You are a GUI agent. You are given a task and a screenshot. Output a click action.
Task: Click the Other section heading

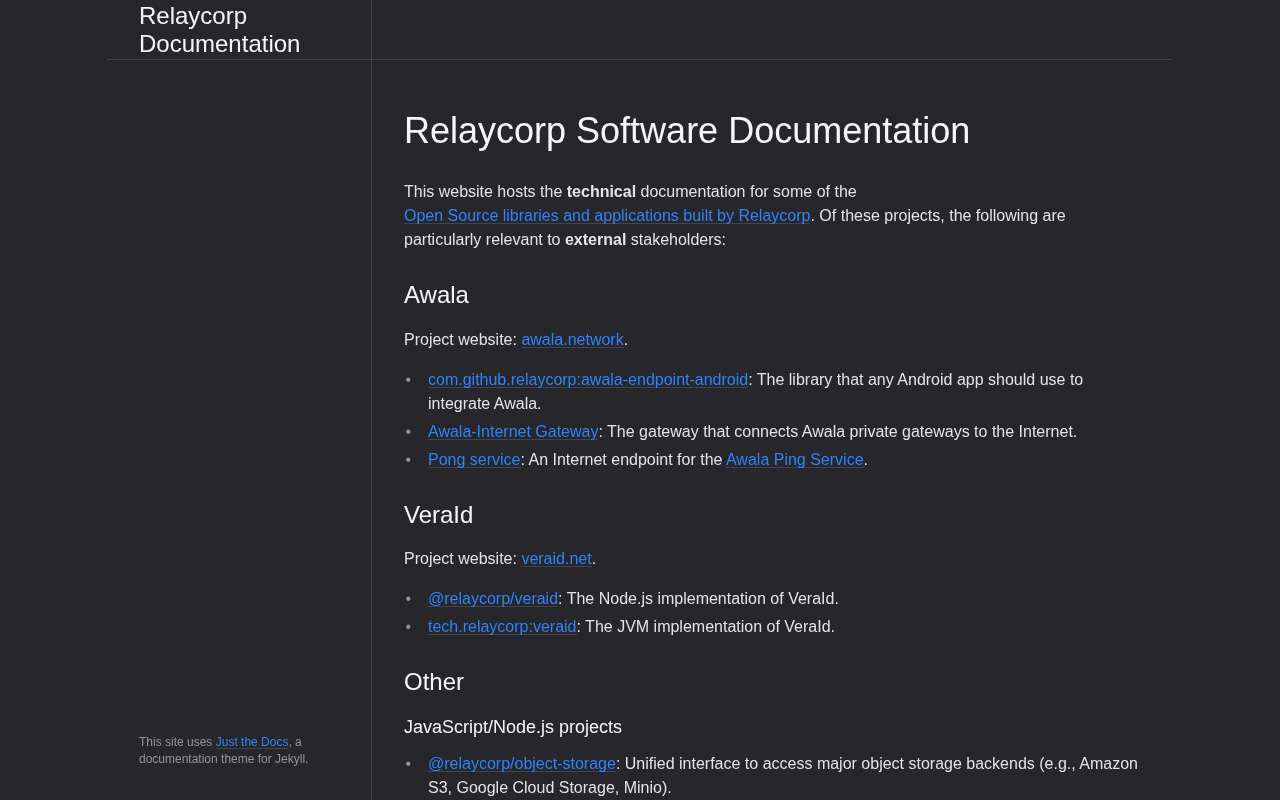pyautogui.click(x=433, y=682)
